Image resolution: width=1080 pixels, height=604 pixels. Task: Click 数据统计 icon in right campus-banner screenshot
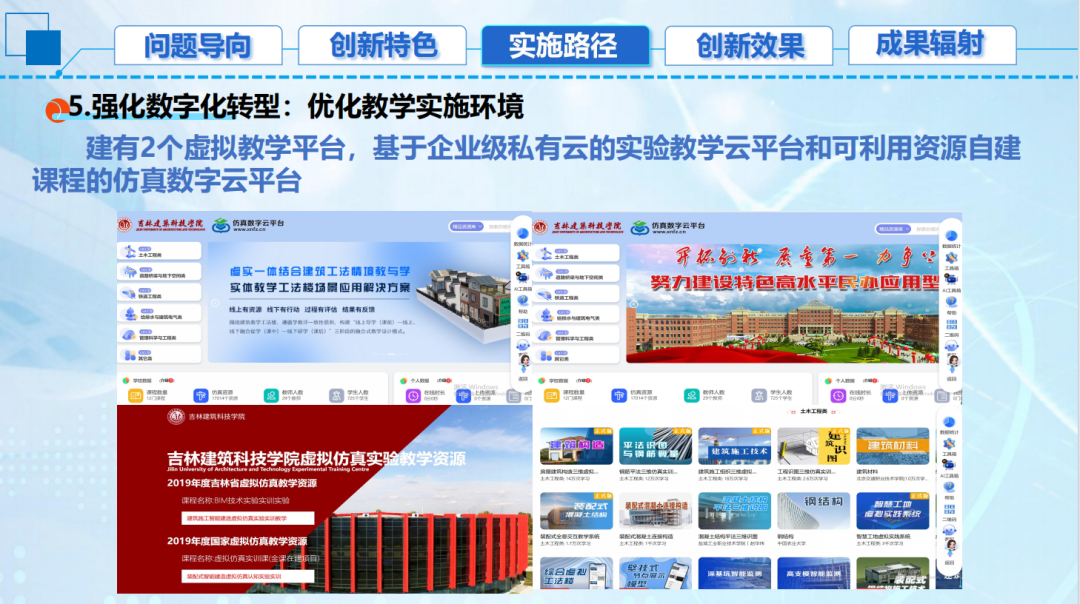(x=951, y=236)
